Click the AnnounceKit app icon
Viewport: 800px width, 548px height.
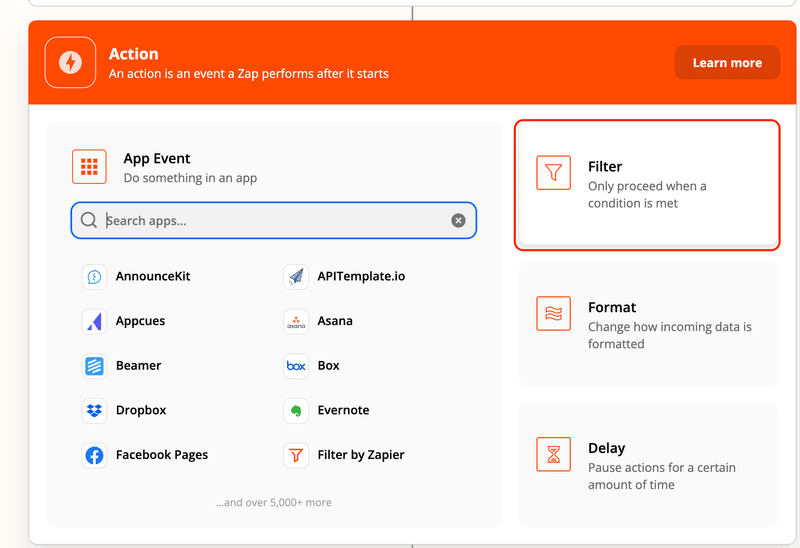94,277
